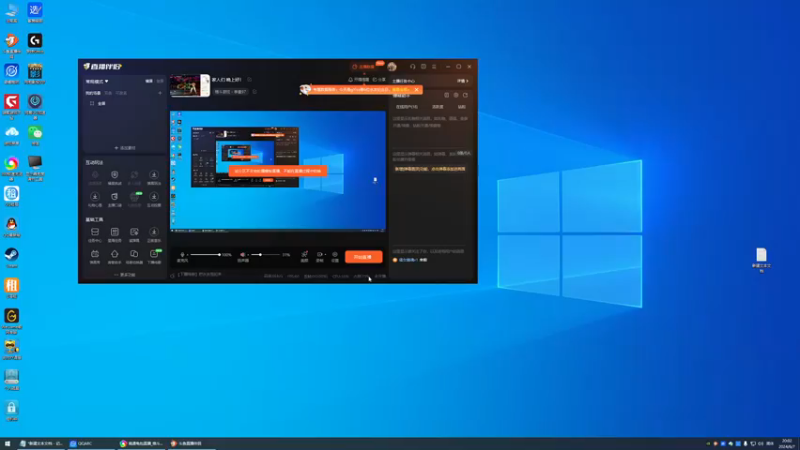Select the middle tab in right panel header
The height and width of the screenshot is (450, 800).
[438, 107]
